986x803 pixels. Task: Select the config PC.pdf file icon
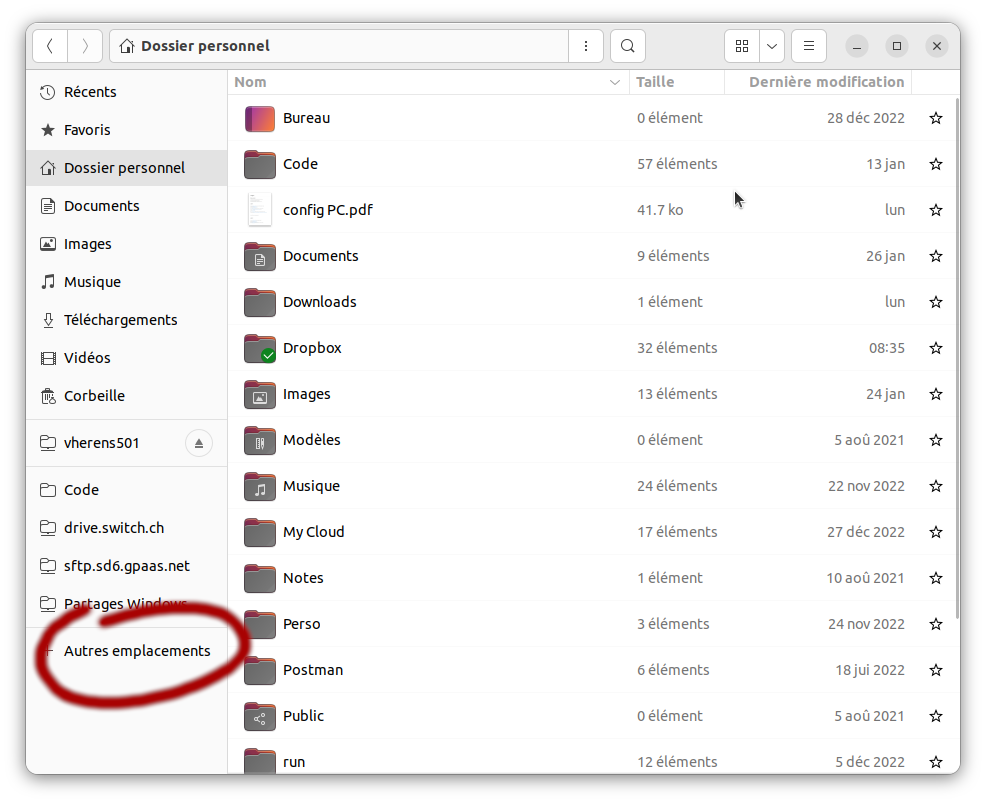point(260,210)
